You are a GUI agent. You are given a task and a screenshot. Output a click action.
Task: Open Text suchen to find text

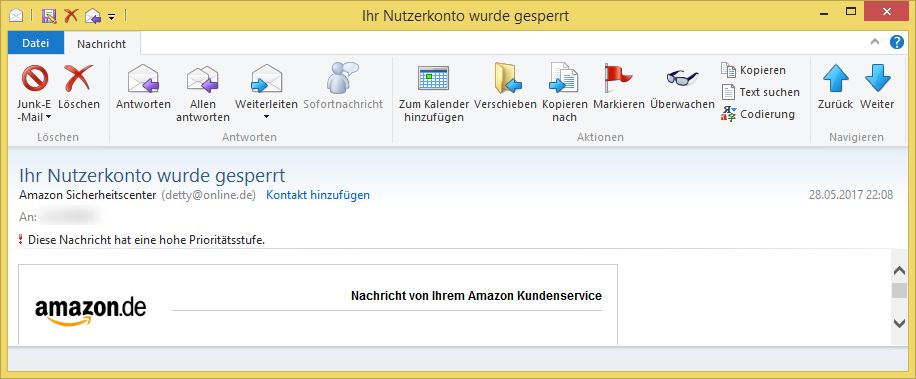(760, 92)
